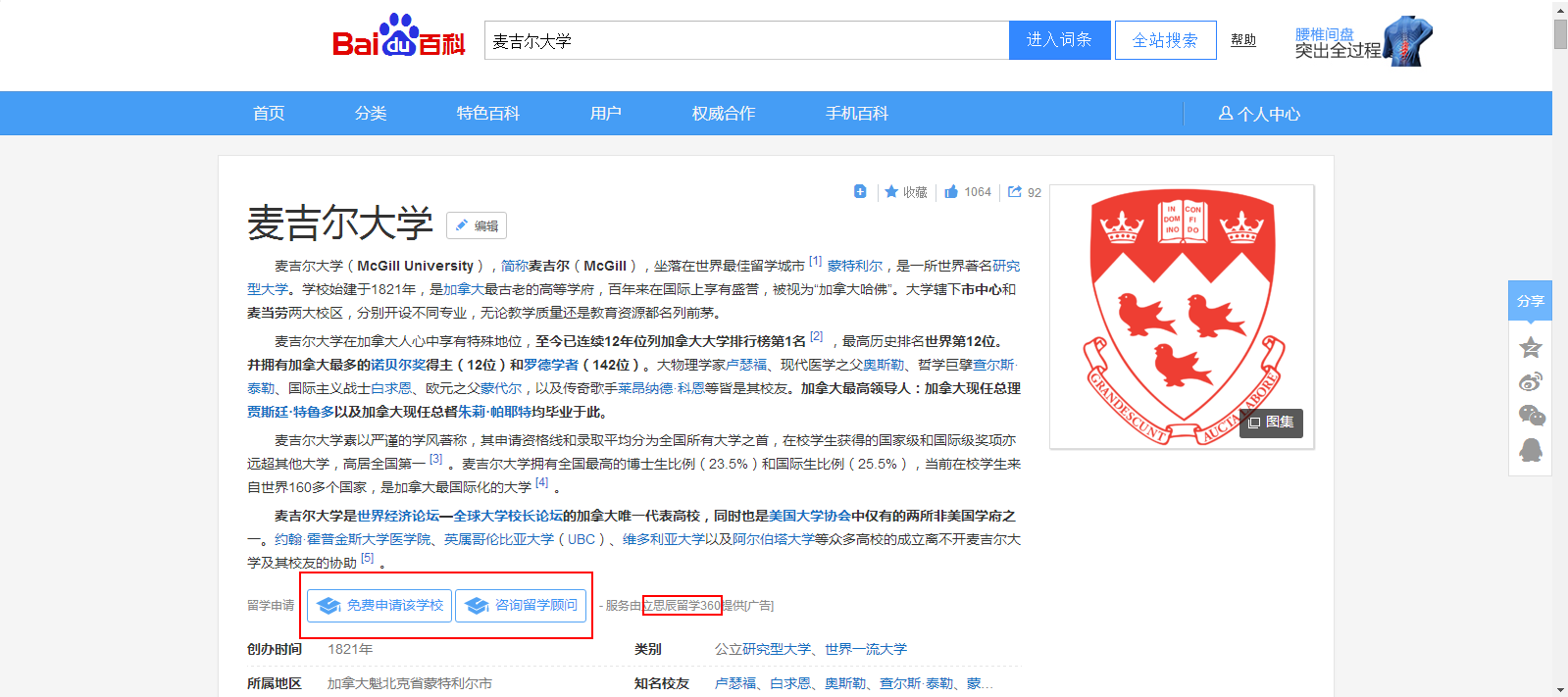
Task: Click the 图集 gallery button on emblem
Action: (1271, 423)
